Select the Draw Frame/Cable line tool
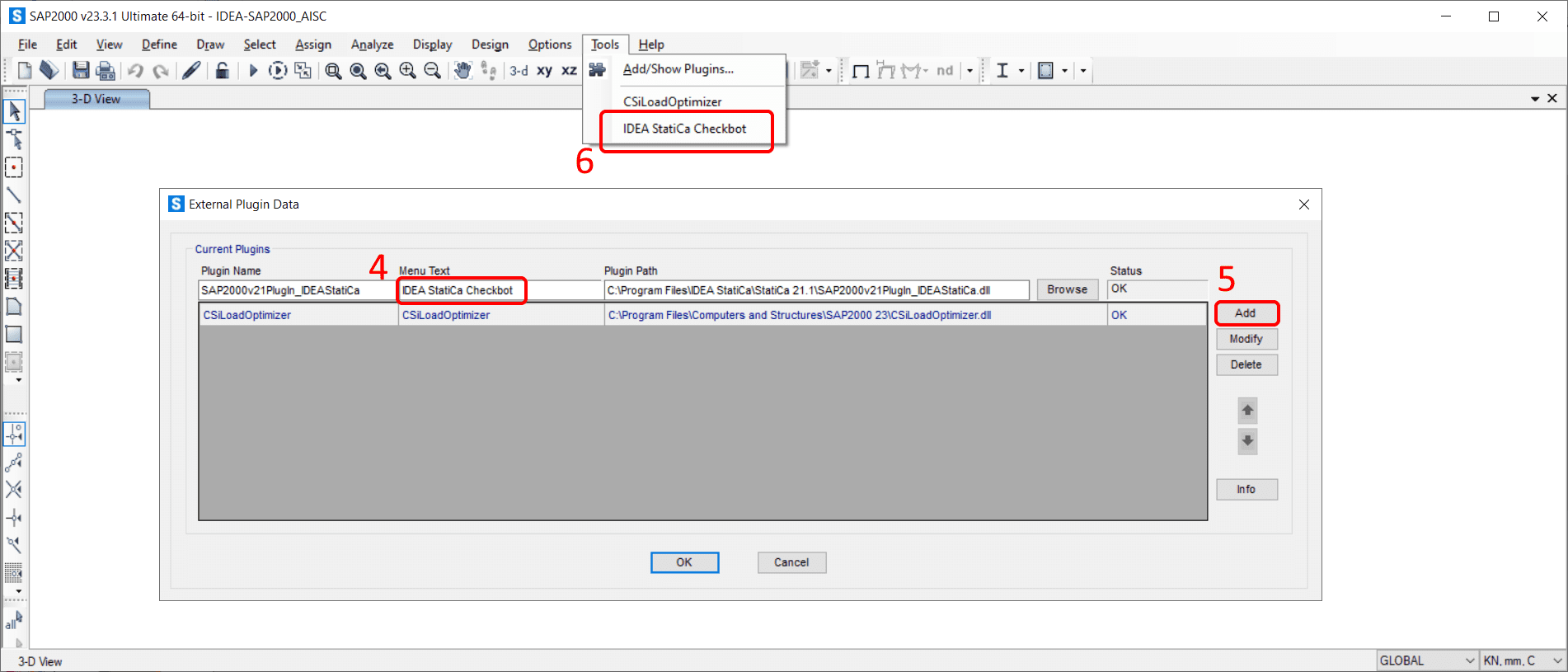 [14, 195]
